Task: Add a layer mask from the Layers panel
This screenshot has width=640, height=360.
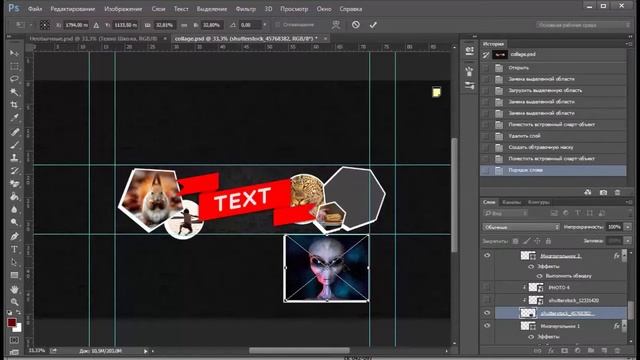Action: click(x=564, y=351)
